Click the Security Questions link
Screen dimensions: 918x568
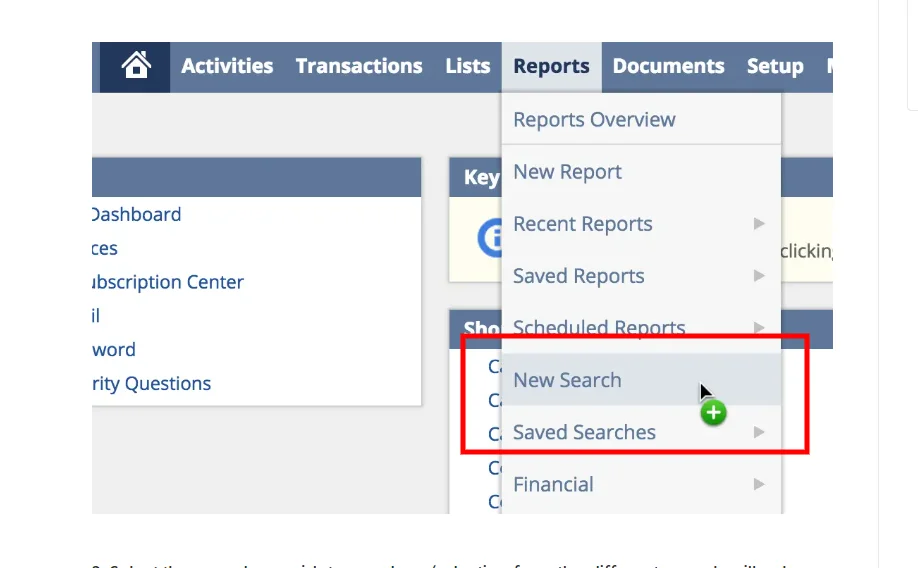pos(151,384)
